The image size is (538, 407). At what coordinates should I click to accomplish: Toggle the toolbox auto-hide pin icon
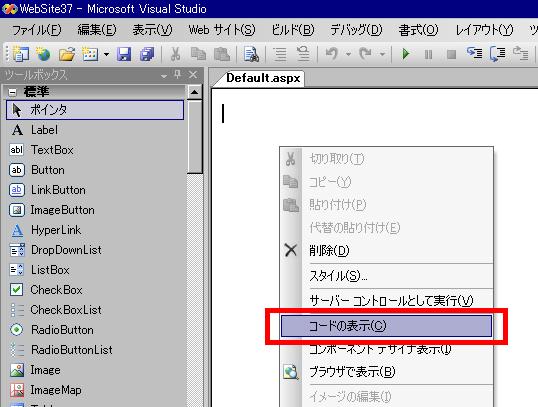(x=178, y=74)
